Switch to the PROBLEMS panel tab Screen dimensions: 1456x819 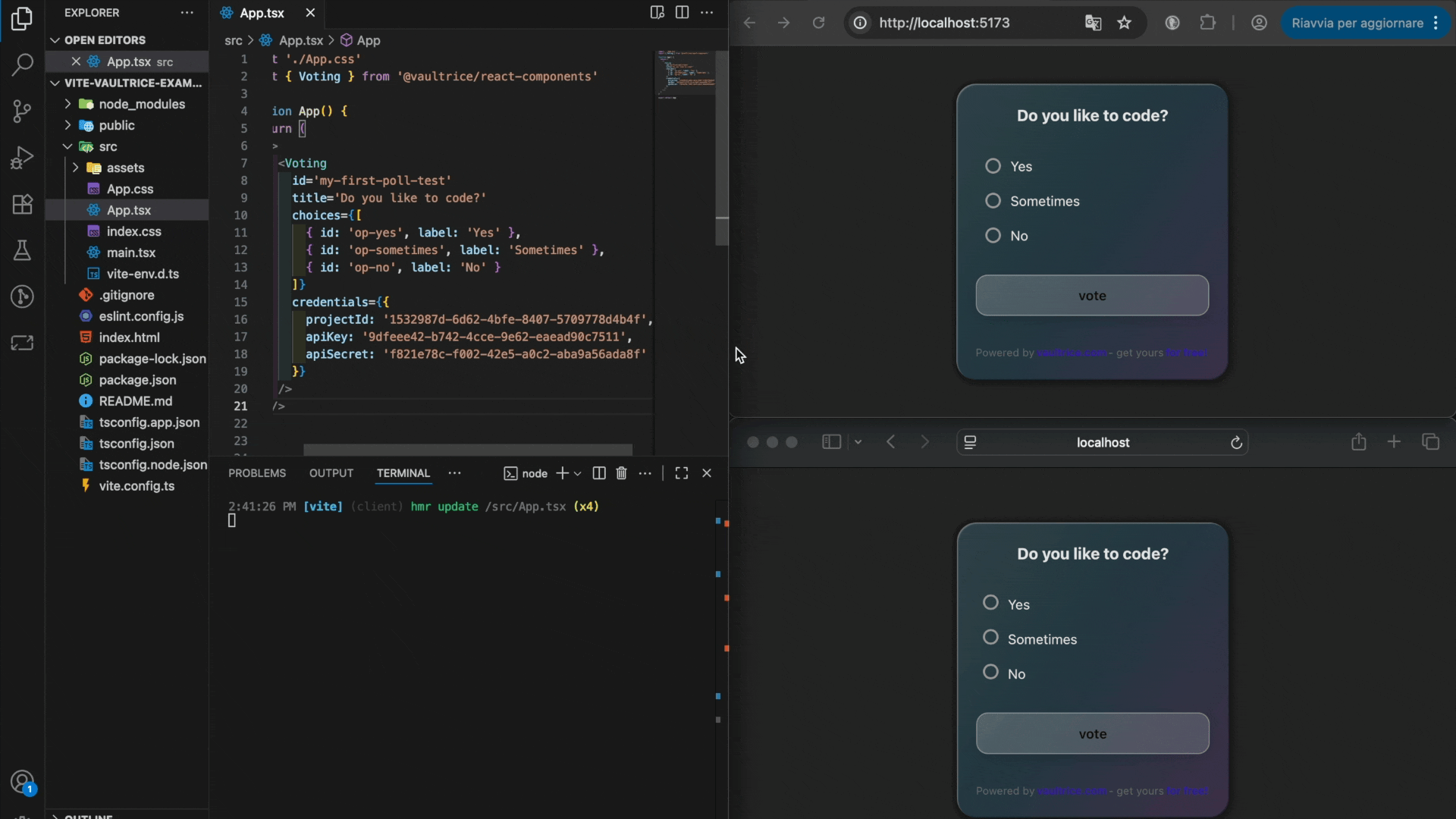click(257, 473)
